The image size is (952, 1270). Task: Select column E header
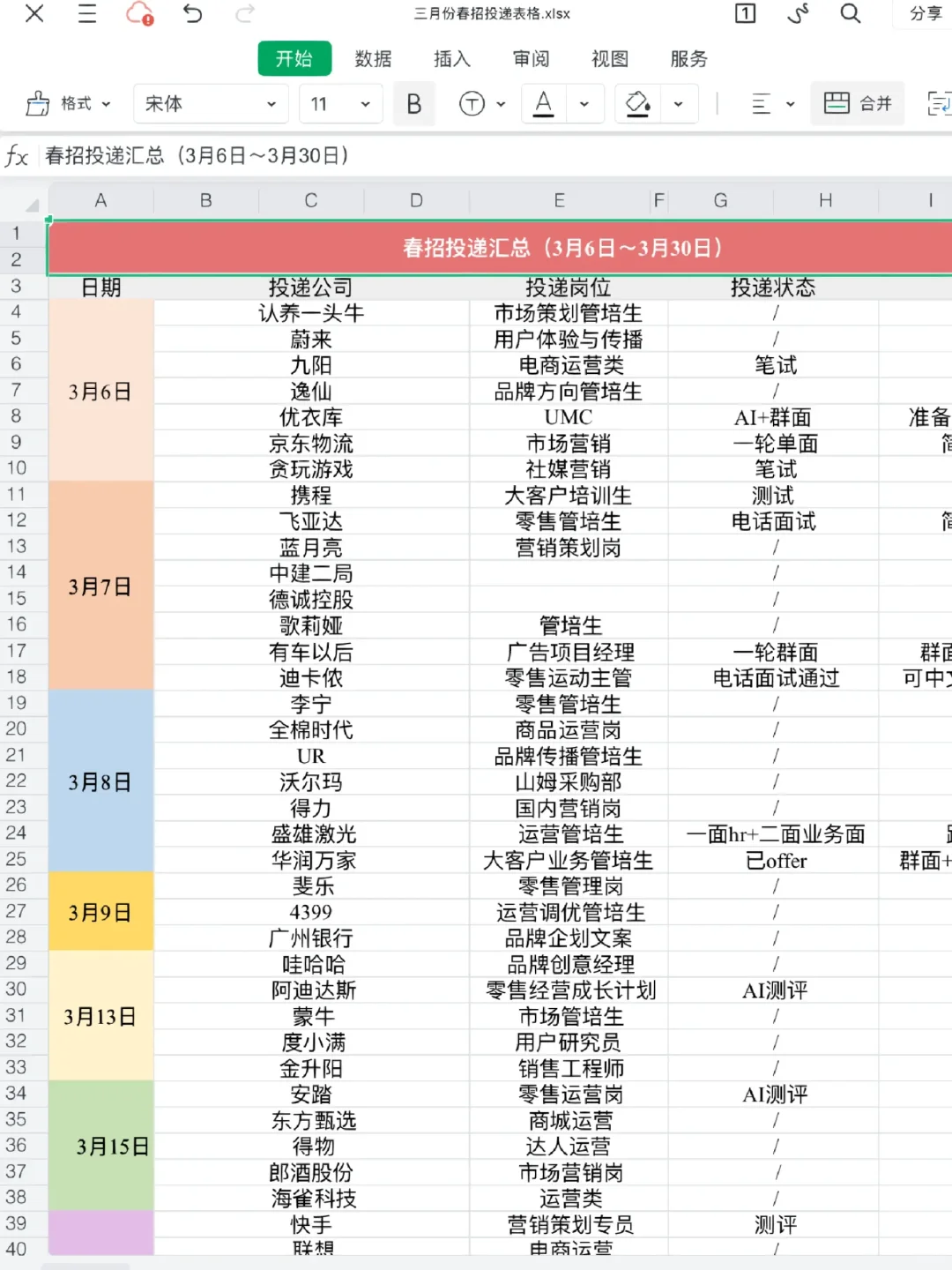559,201
